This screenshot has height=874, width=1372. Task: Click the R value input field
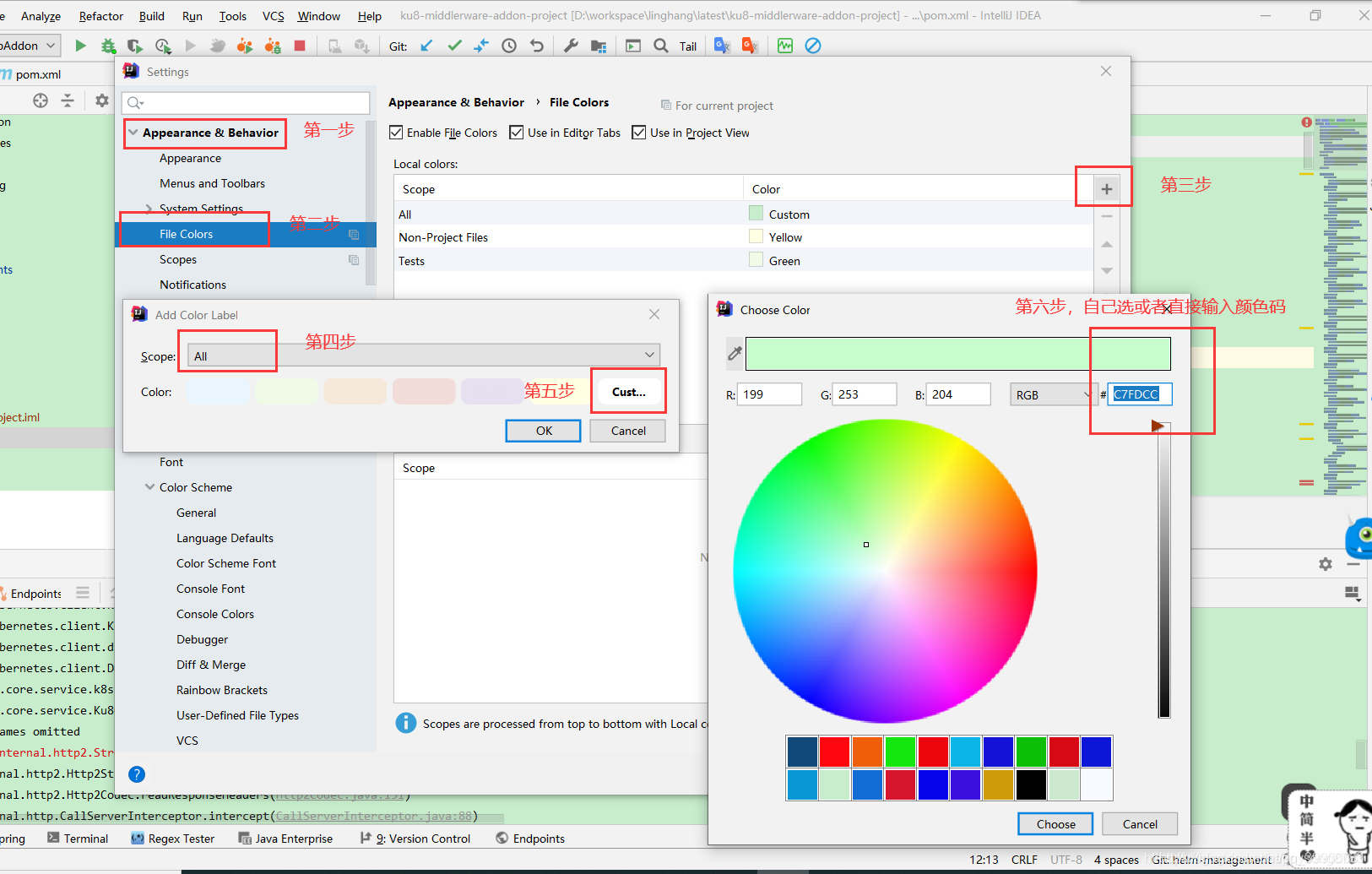point(769,394)
